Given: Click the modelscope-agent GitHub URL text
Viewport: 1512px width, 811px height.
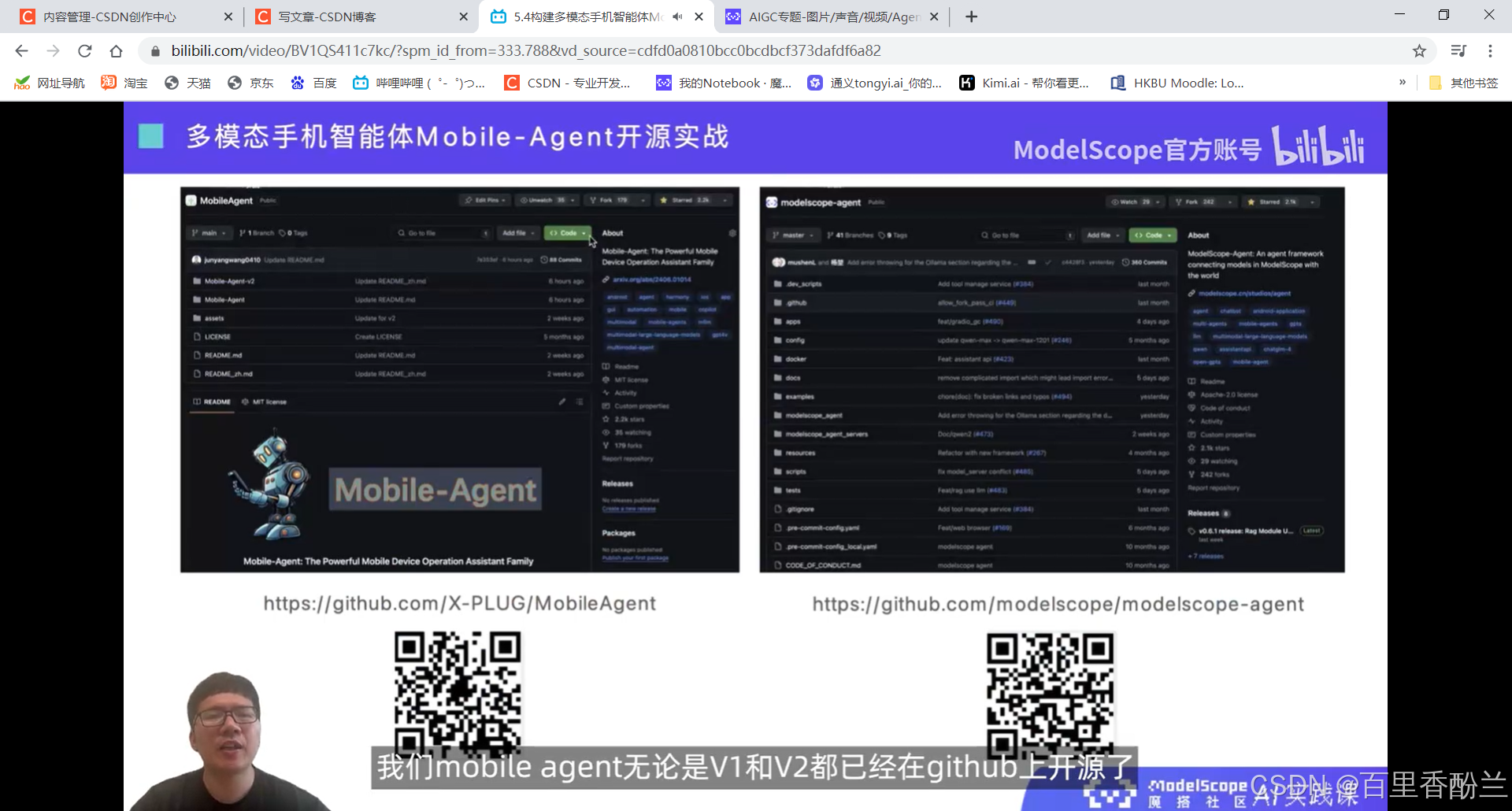Looking at the screenshot, I should tap(1058, 604).
